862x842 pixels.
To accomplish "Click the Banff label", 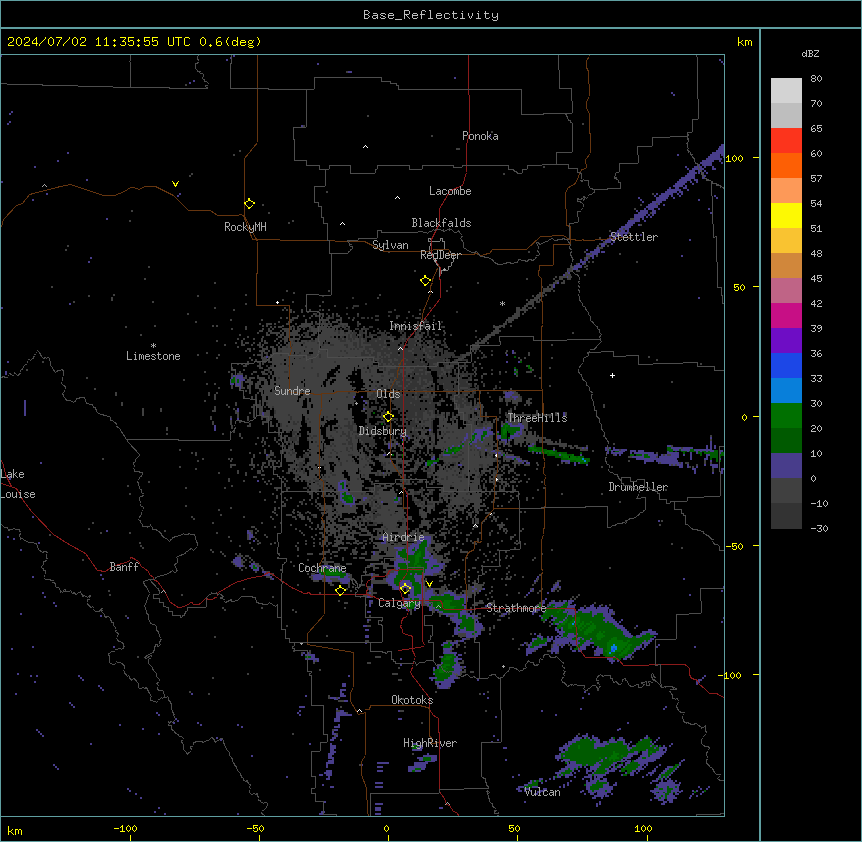I will tap(124, 567).
